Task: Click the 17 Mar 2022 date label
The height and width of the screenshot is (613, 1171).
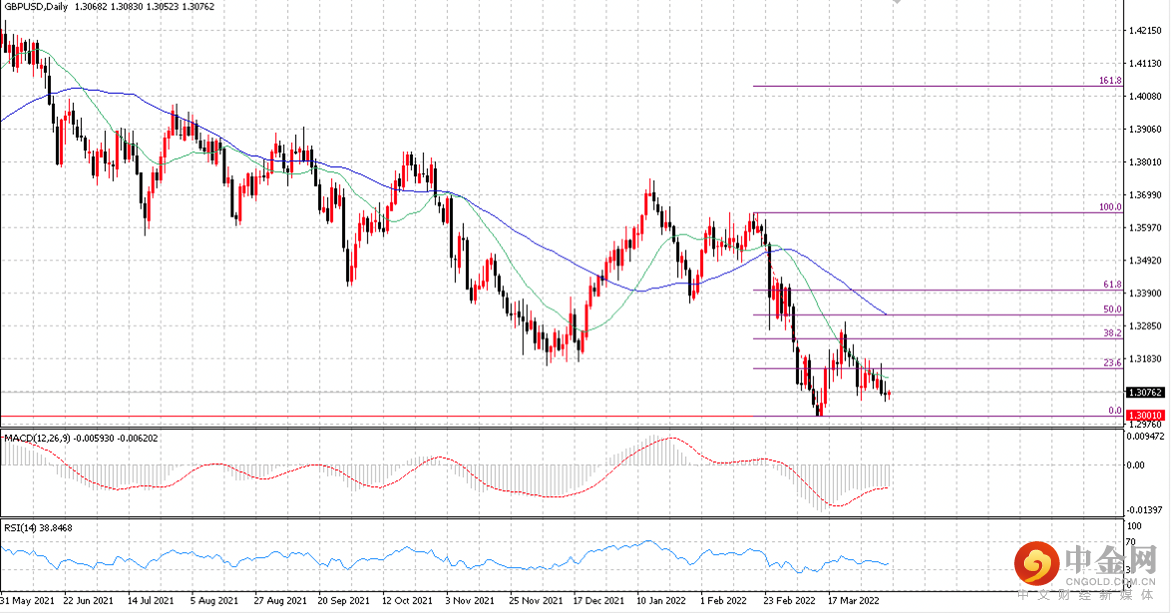Action: point(854,602)
